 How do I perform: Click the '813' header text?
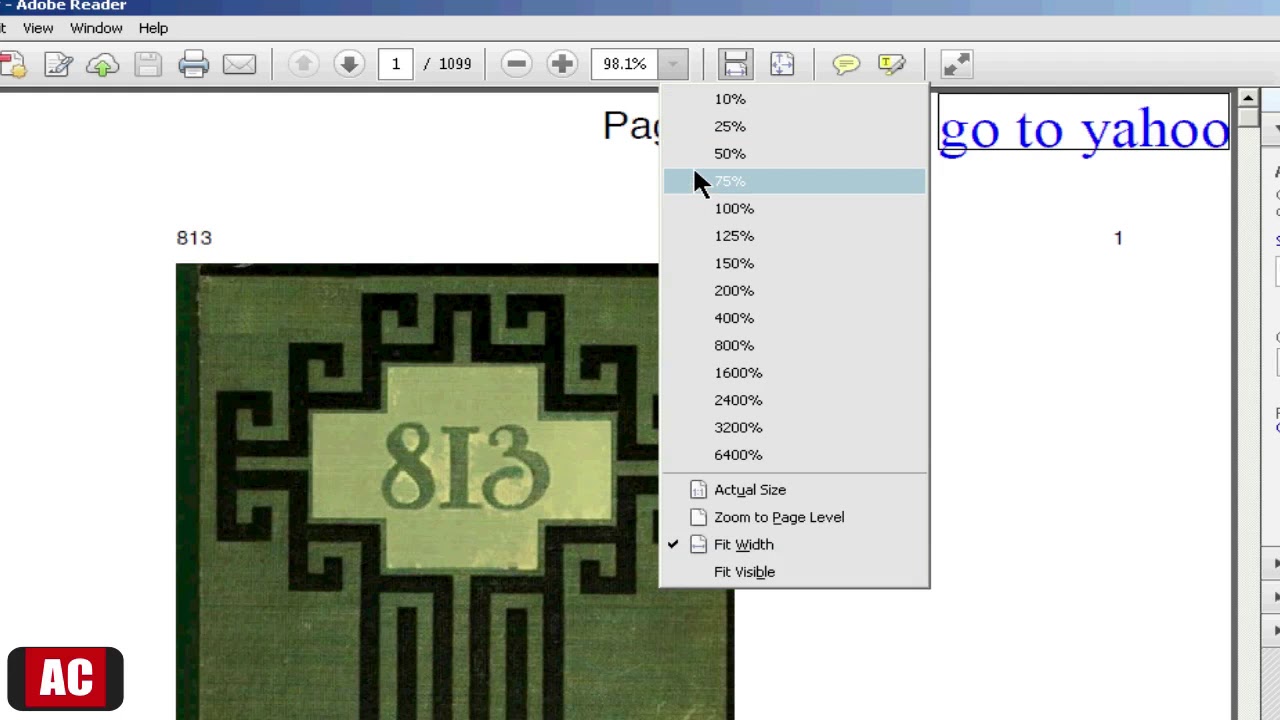click(194, 238)
